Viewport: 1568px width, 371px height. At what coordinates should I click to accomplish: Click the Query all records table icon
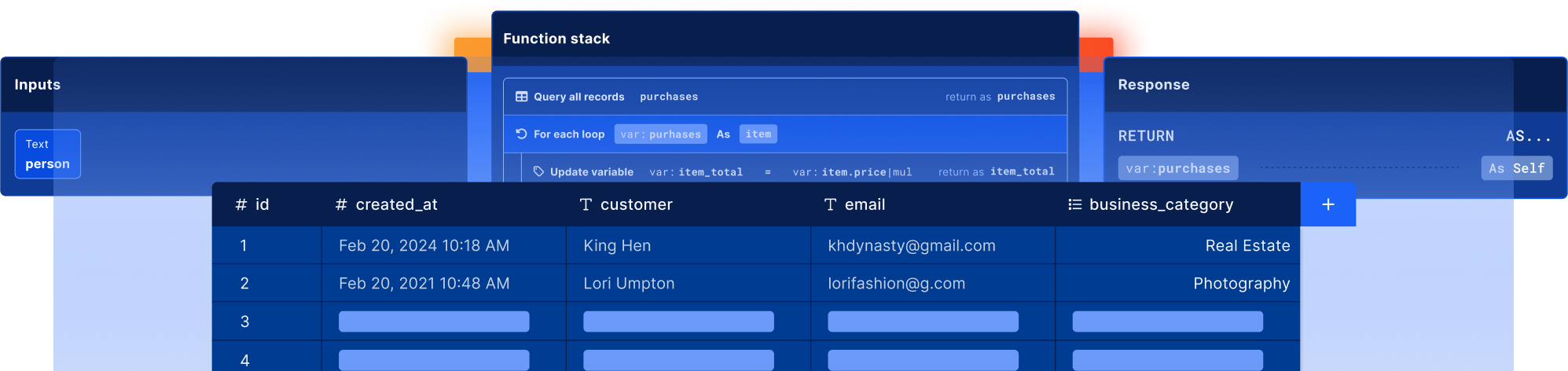521,97
